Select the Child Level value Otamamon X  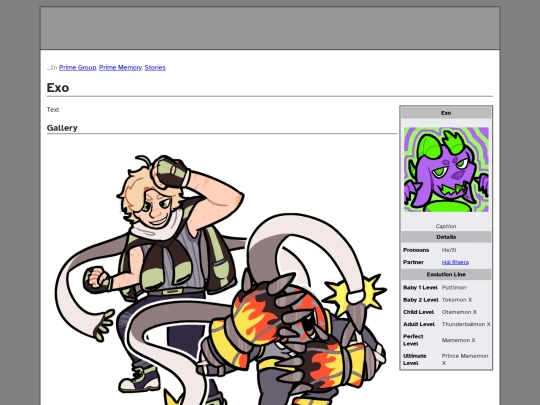tap(459, 312)
